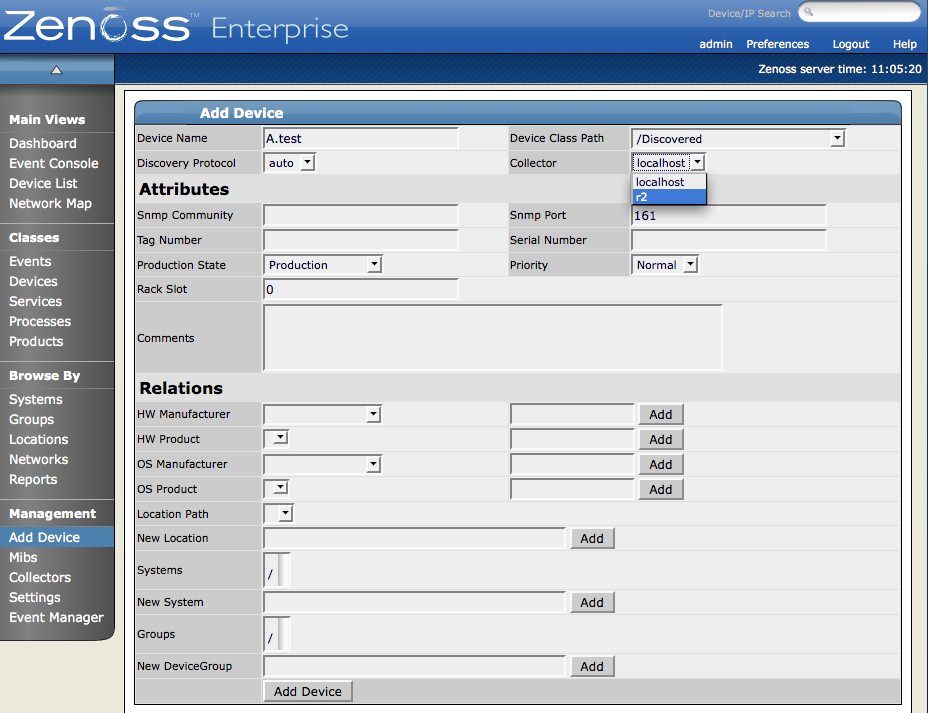Open Device List view
The height and width of the screenshot is (713, 928).
click(x=43, y=183)
